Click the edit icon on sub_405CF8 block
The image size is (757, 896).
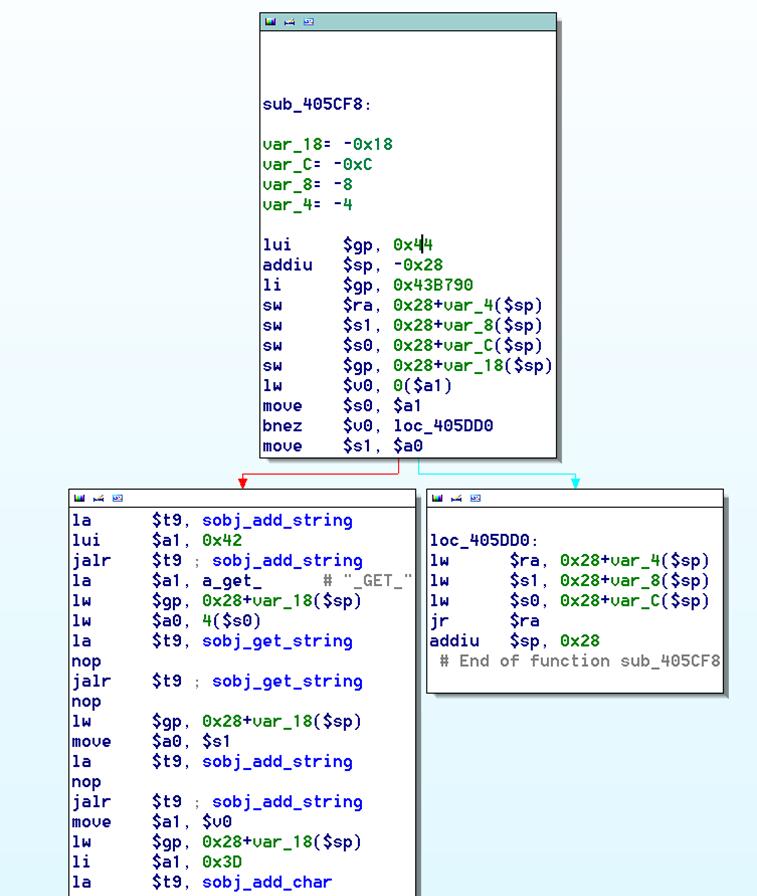pyautogui.click(x=290, y=22)
